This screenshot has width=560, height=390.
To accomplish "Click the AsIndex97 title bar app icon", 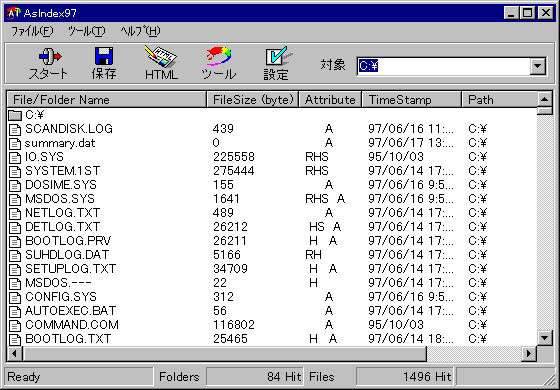I will [14, 13].
